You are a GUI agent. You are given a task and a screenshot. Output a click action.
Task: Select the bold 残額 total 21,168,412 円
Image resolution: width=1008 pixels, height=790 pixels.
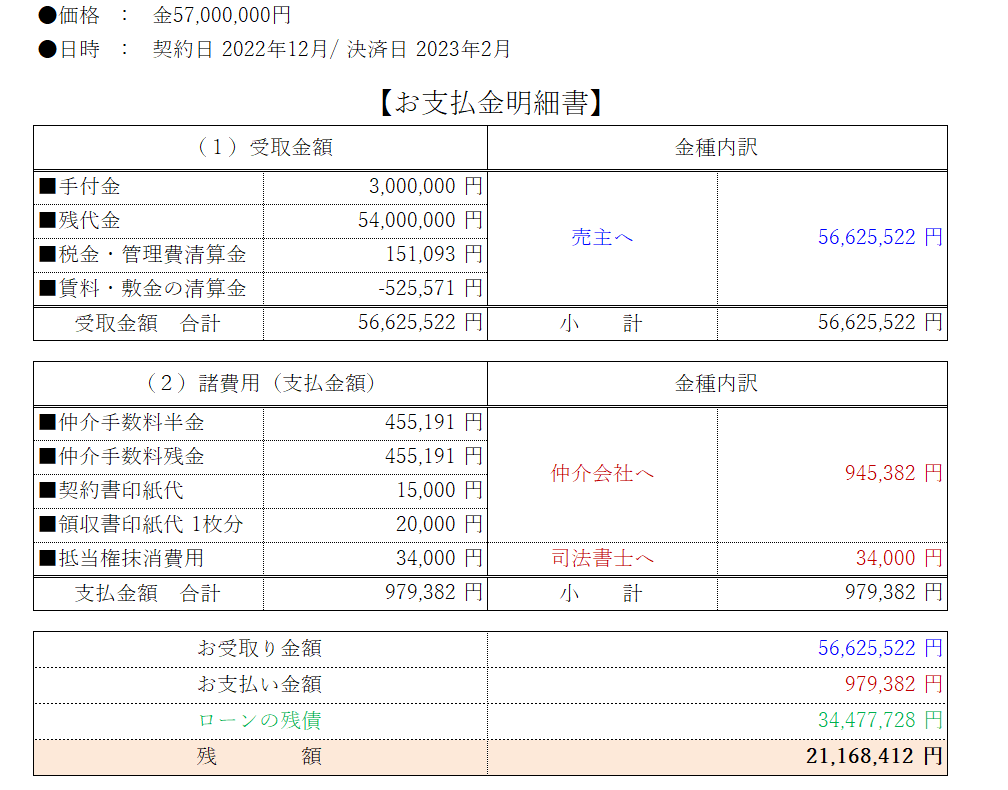pyautogui.click(x=873, y=756)
